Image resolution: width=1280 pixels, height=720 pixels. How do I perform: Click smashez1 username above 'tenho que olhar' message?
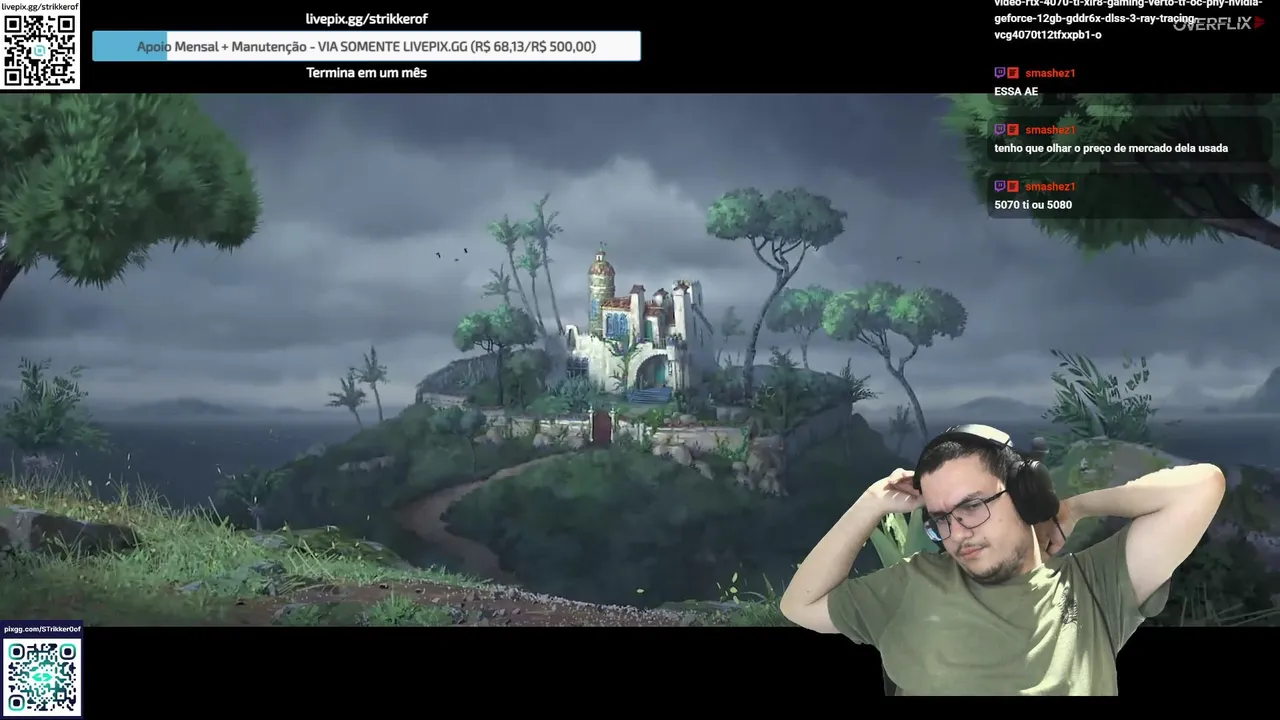1050,130
